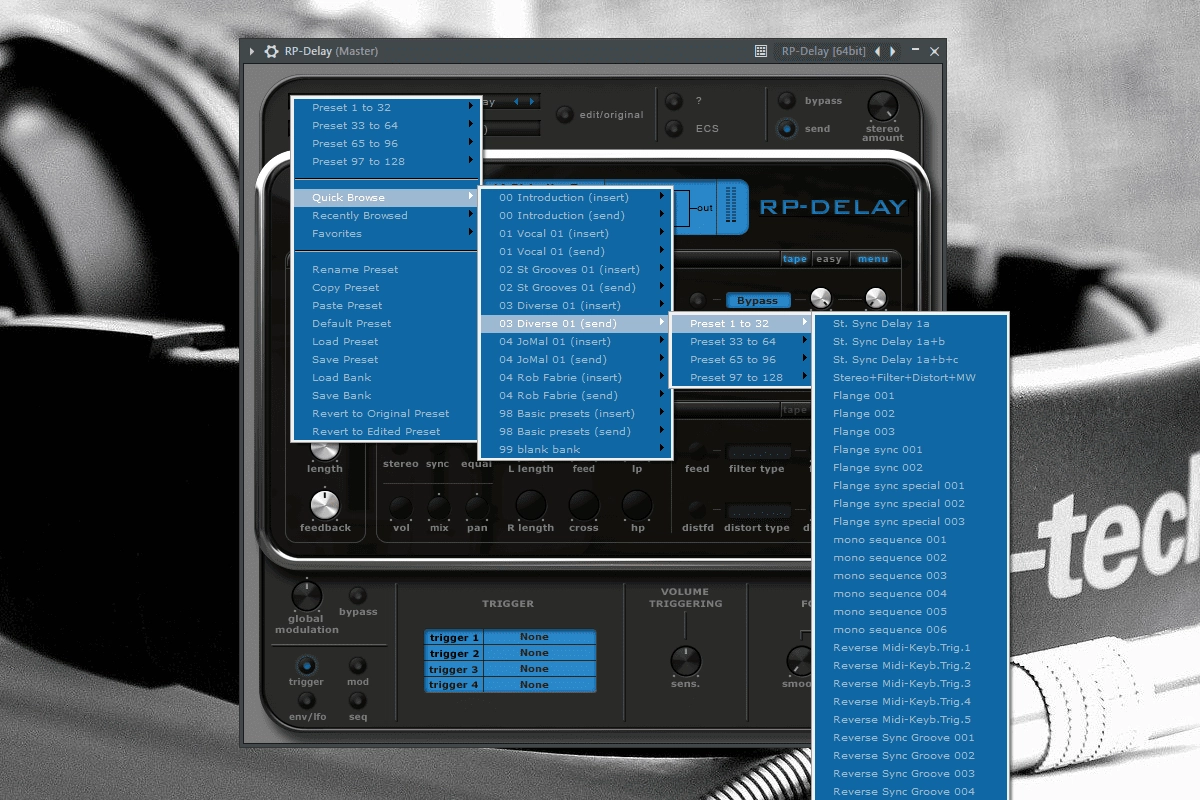Toggle the ECS LED button
This screenshot has height=800, width=1200.
click(x=674, y=128)
